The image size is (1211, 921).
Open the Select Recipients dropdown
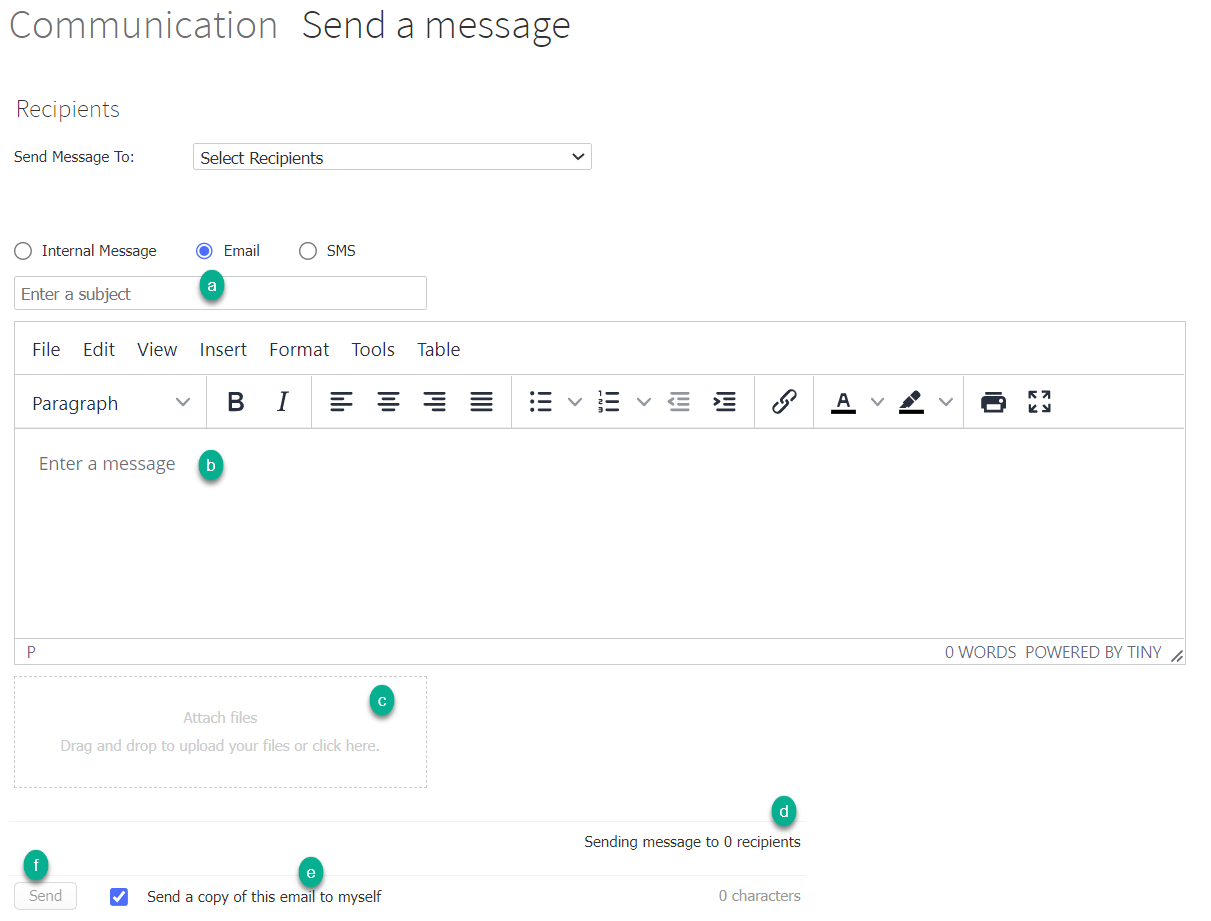click(391, 156)
